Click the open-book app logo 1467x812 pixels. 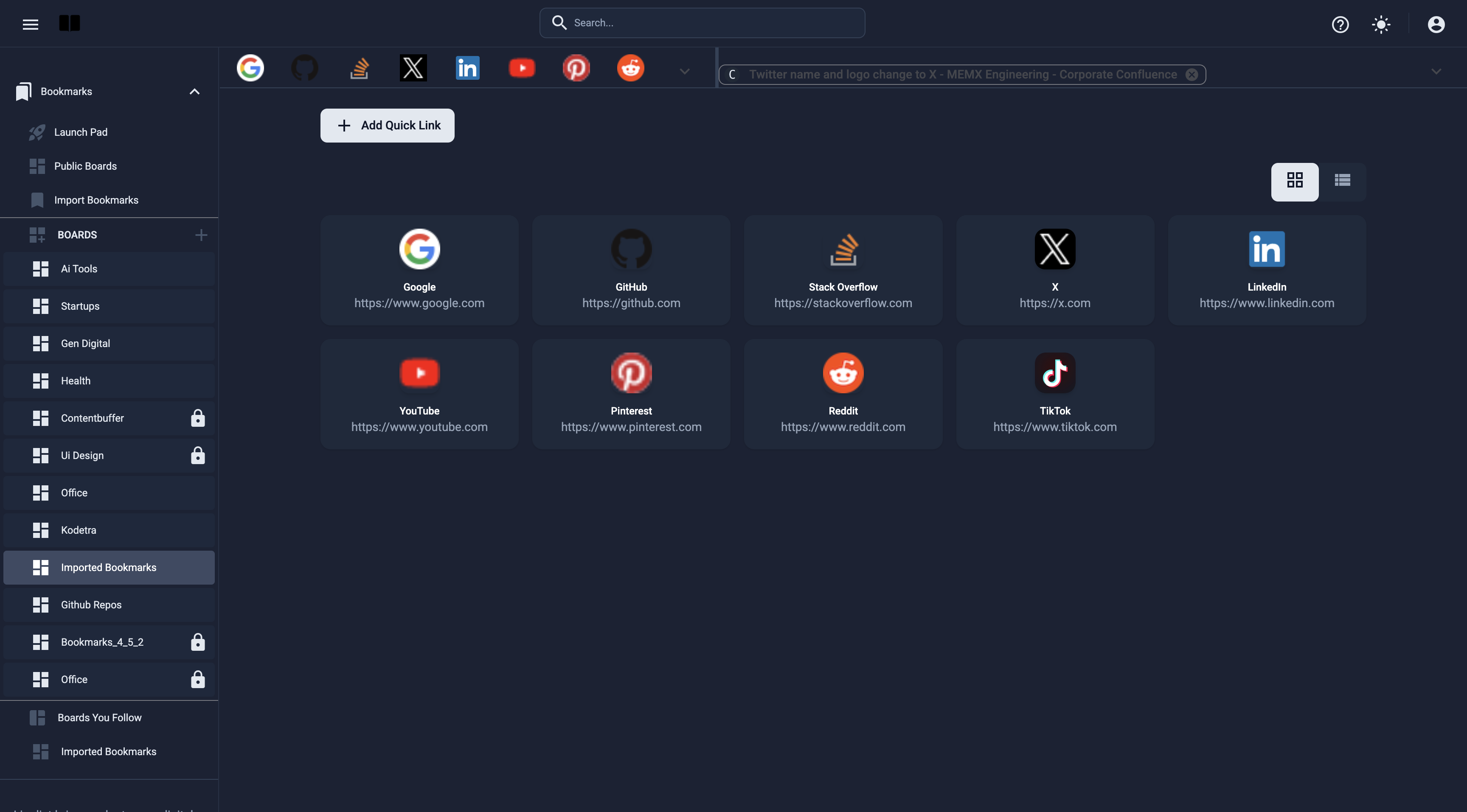point(70,23)
